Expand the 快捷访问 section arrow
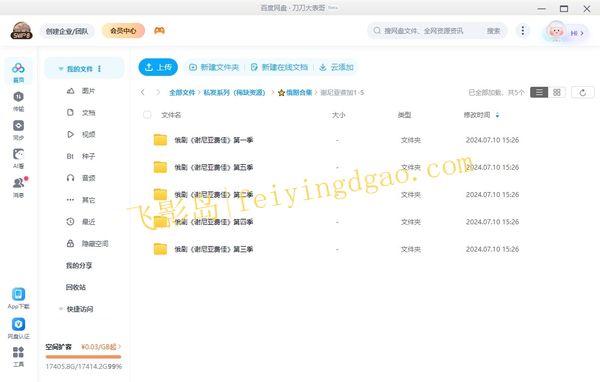Image resolution: width=600 pixels, height=382 pixels. click(x=60, y=309)
